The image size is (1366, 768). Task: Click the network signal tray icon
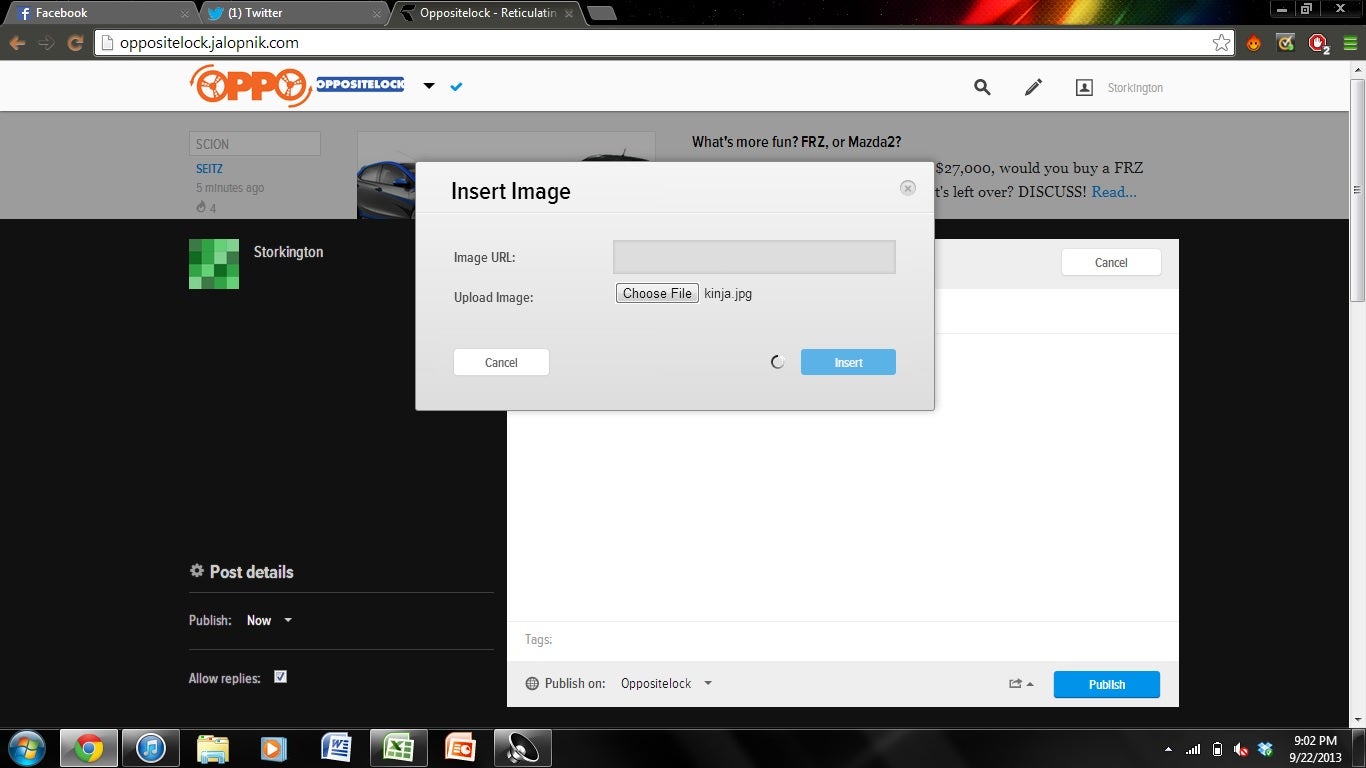coord(1192,749)
